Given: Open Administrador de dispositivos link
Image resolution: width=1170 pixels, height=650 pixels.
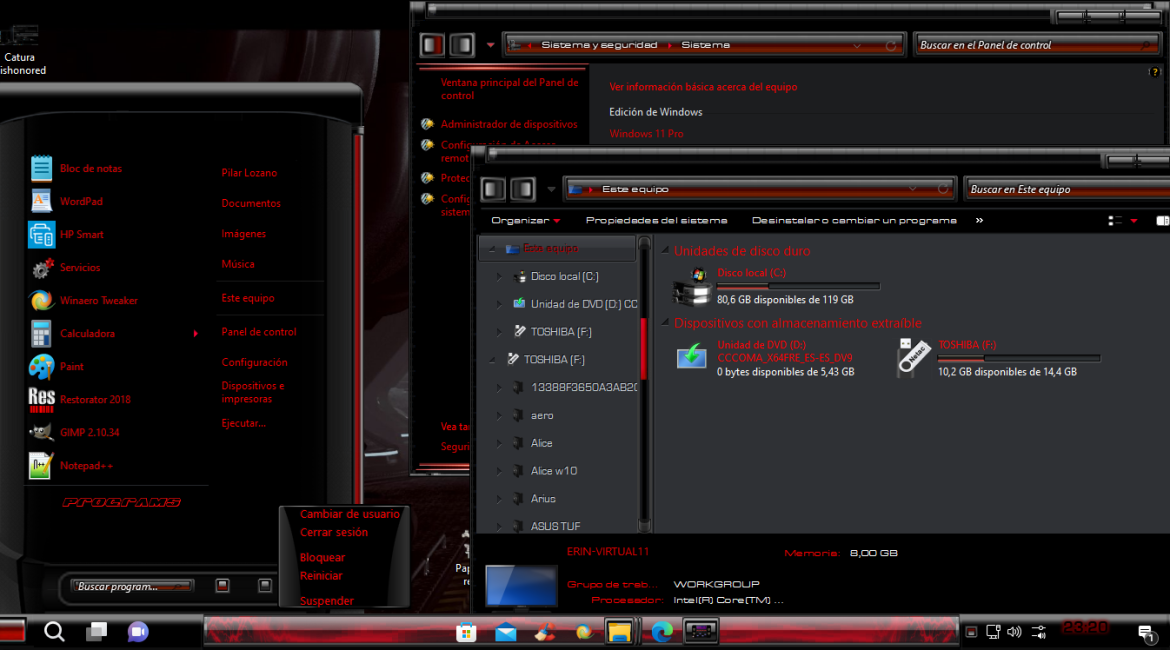Looking at the screenshot, I should click(508, 124).
